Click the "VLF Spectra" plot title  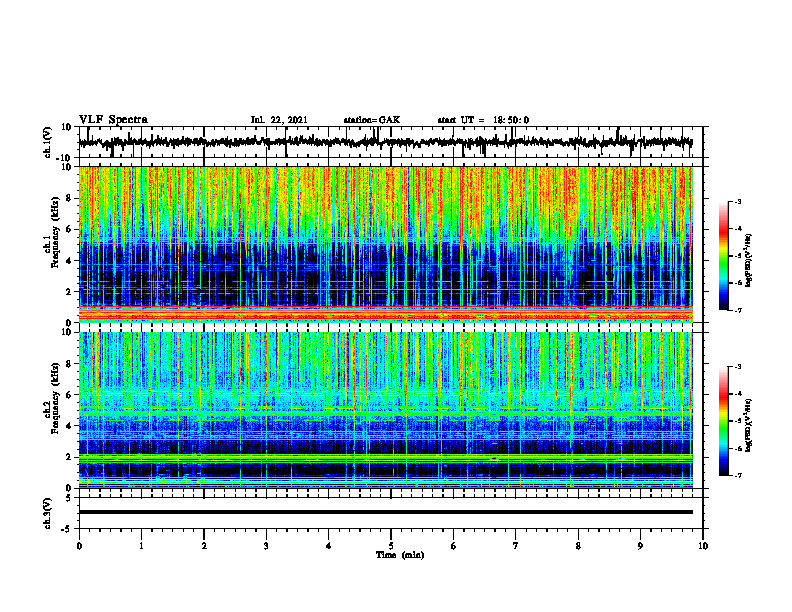(113, 120)
